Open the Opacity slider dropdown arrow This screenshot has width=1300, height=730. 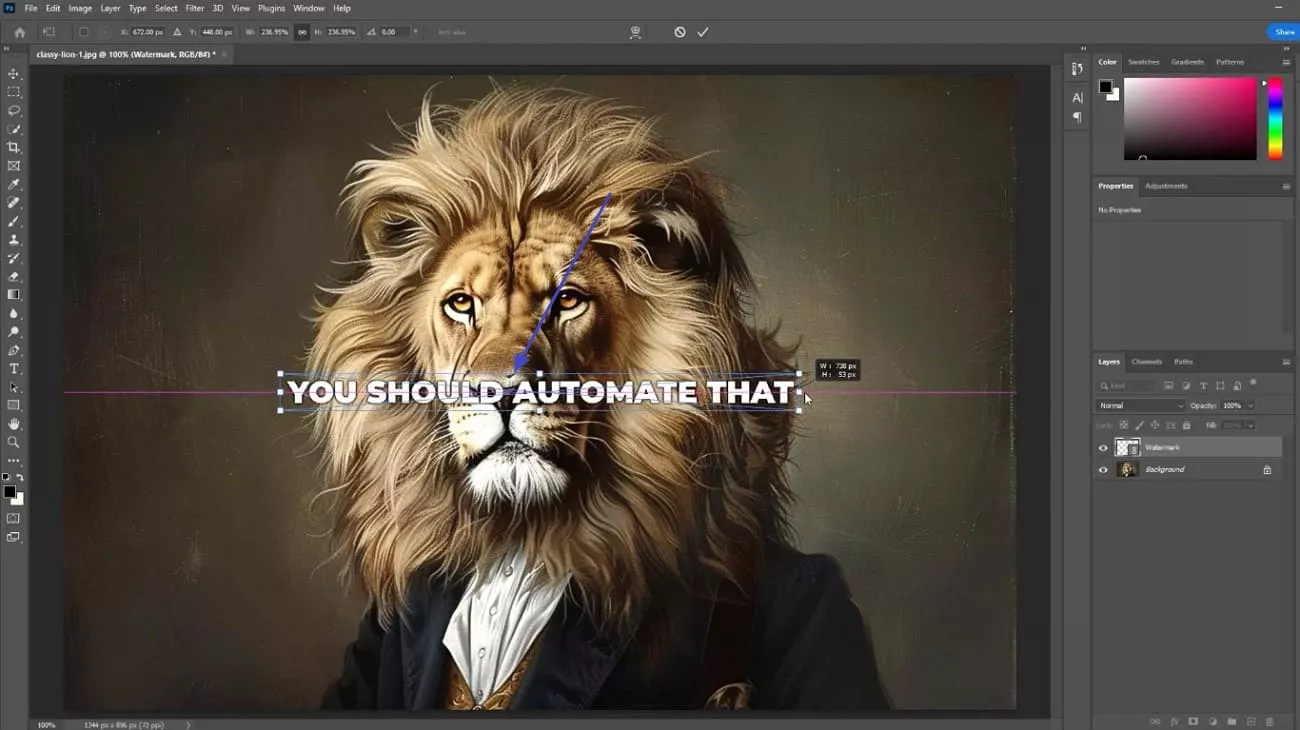1250,406
